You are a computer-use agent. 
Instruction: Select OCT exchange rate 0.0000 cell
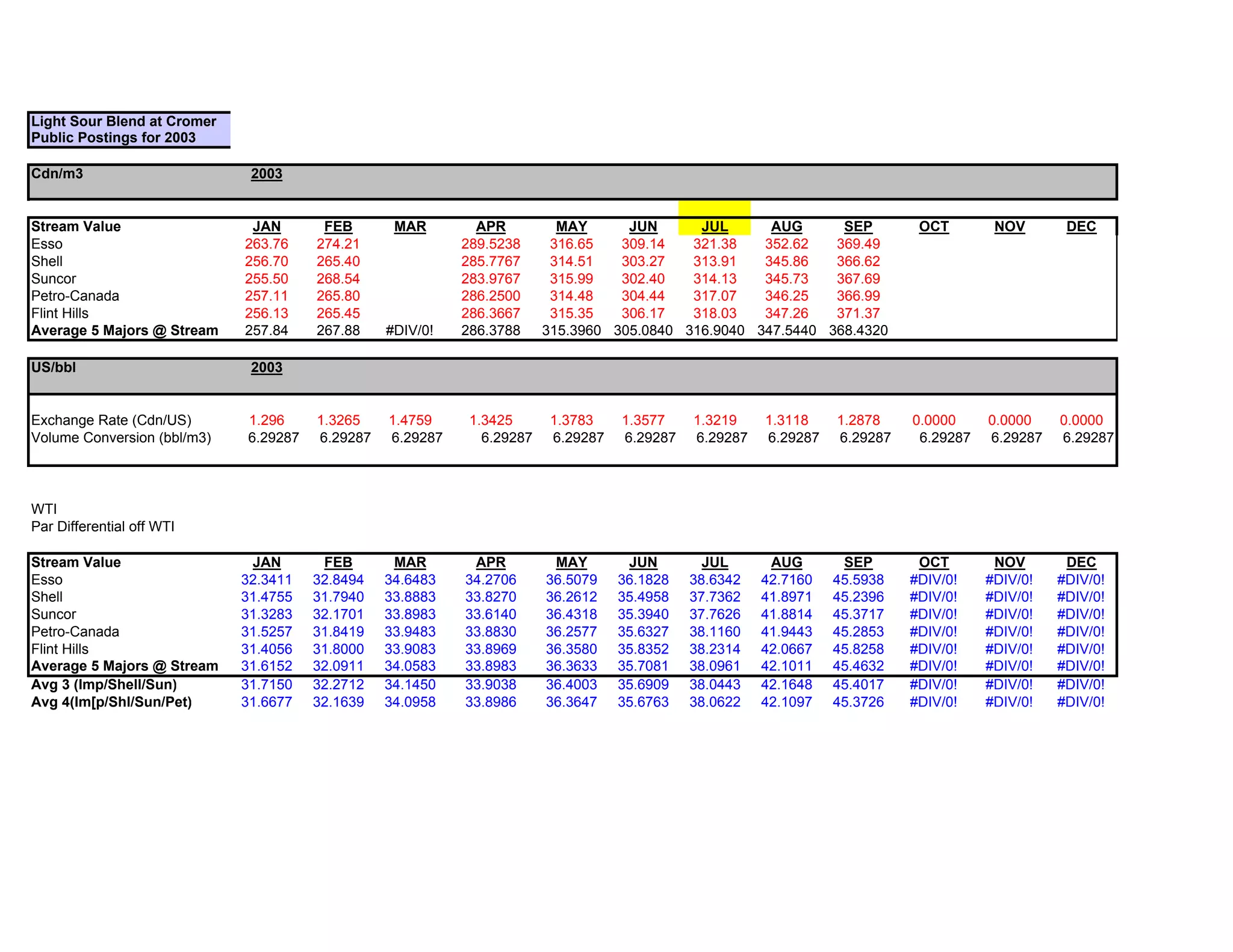tap(933, 420)
